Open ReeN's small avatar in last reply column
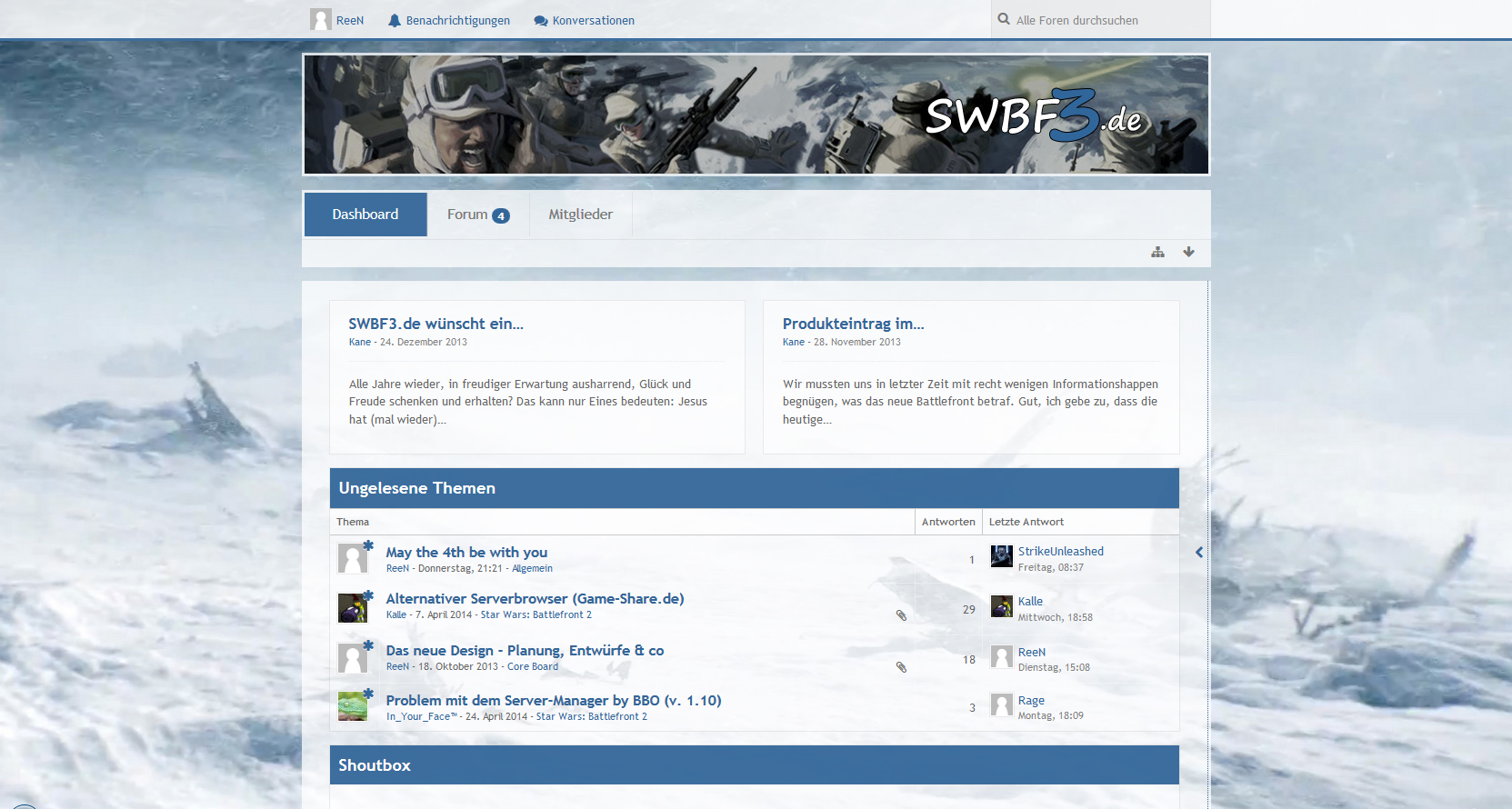This screenshot has height=809, width=1512. pos(1002,656)
